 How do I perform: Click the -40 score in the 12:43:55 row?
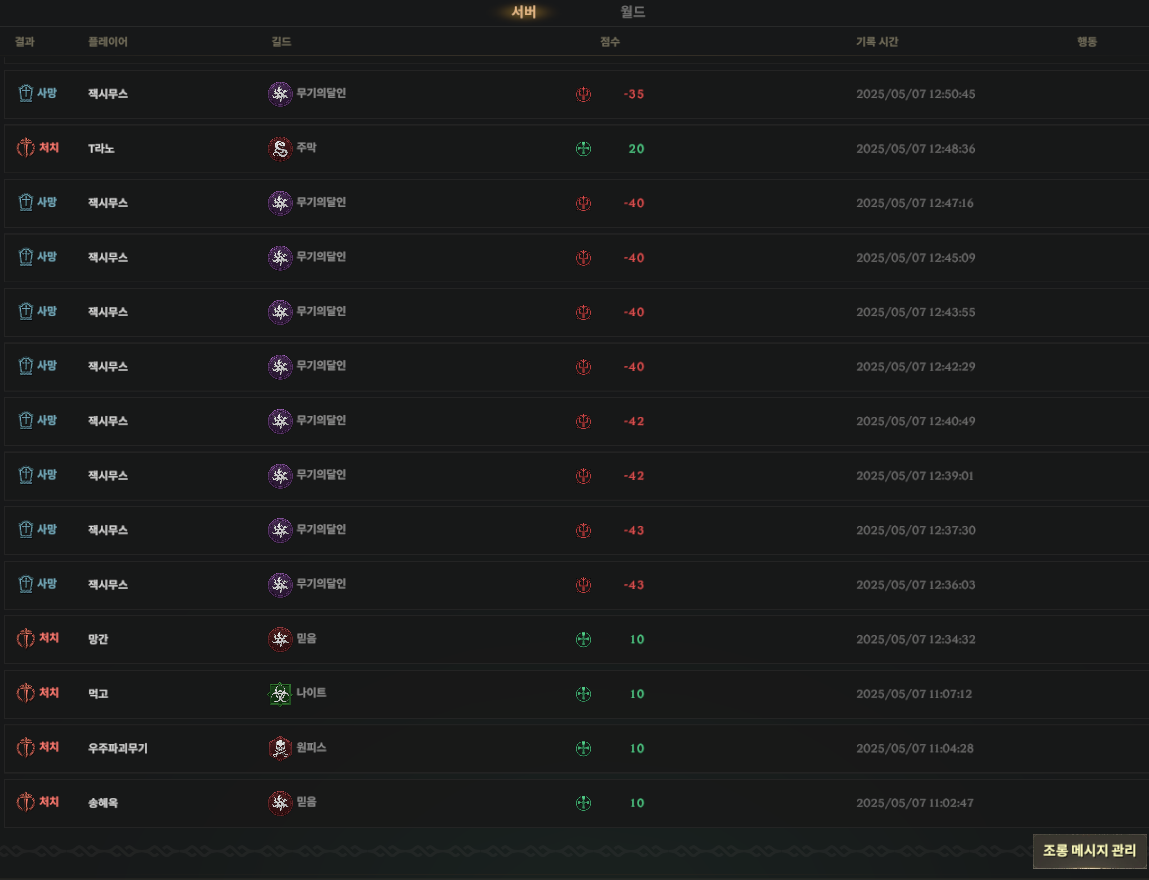(x=634, y=312)
